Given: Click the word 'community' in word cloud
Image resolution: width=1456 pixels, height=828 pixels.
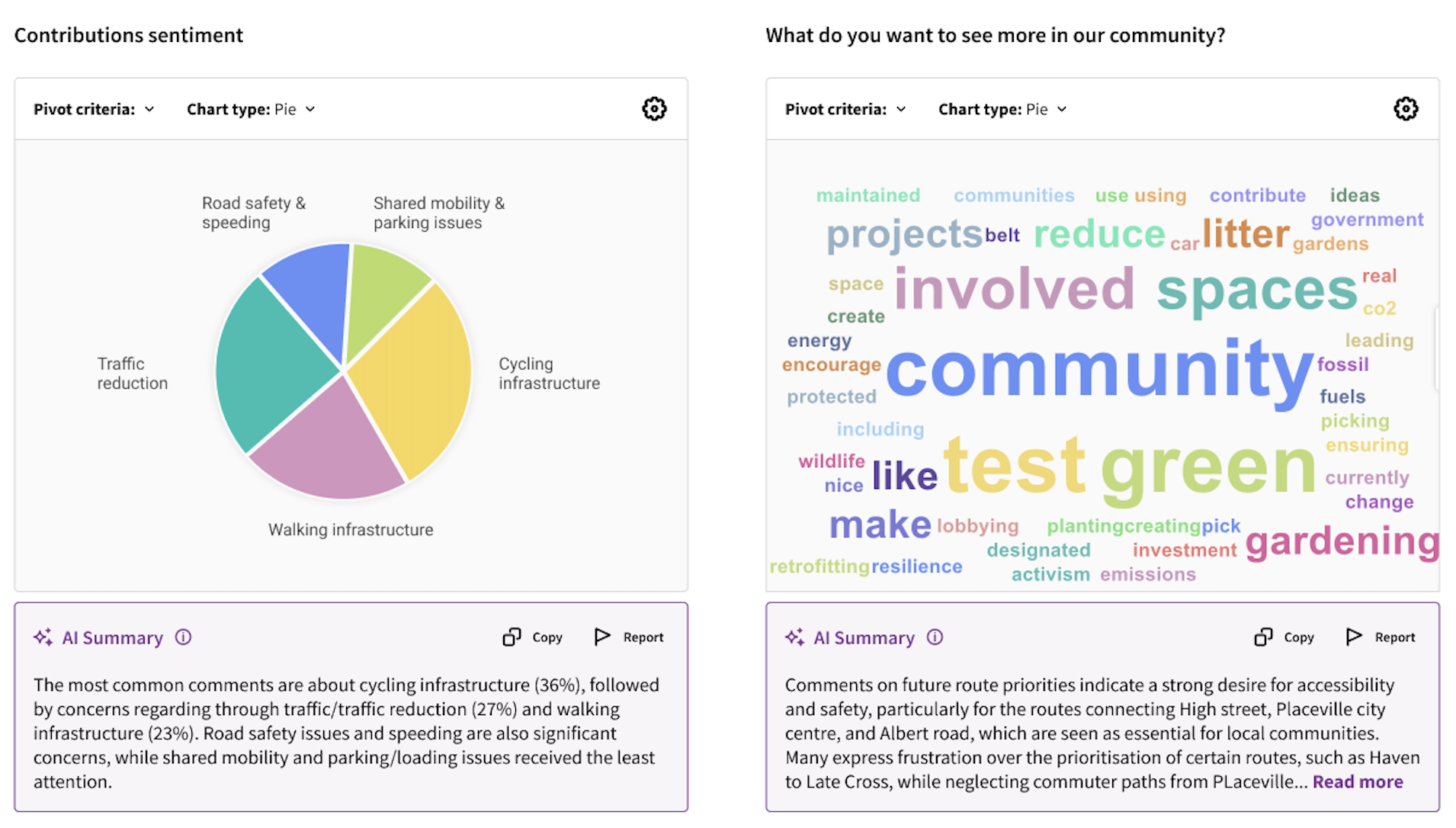Looking at the screenshot, I should pyautogui.click(x=1098, y=370).
